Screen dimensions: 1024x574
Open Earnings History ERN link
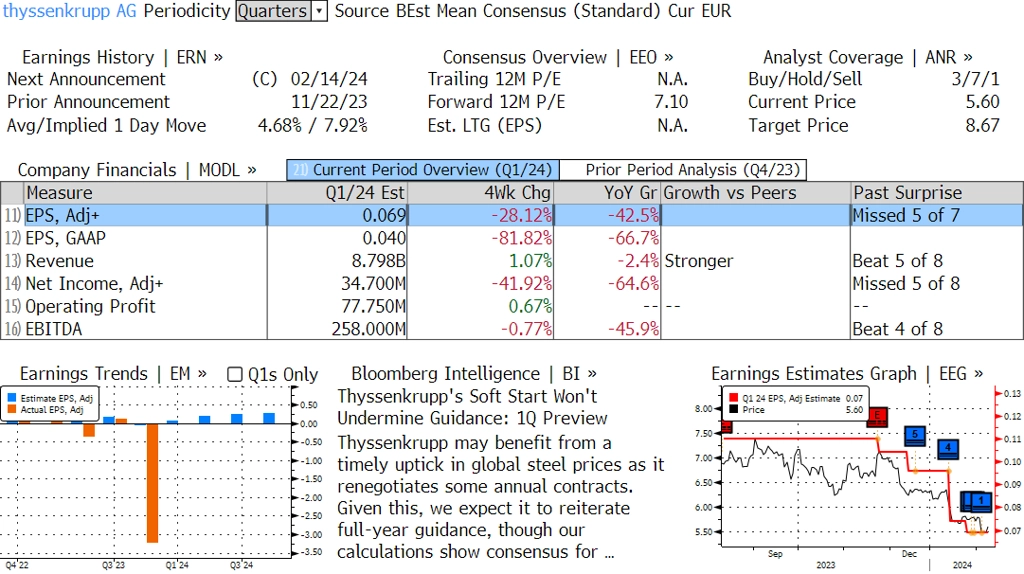click(x=123, y=57)
